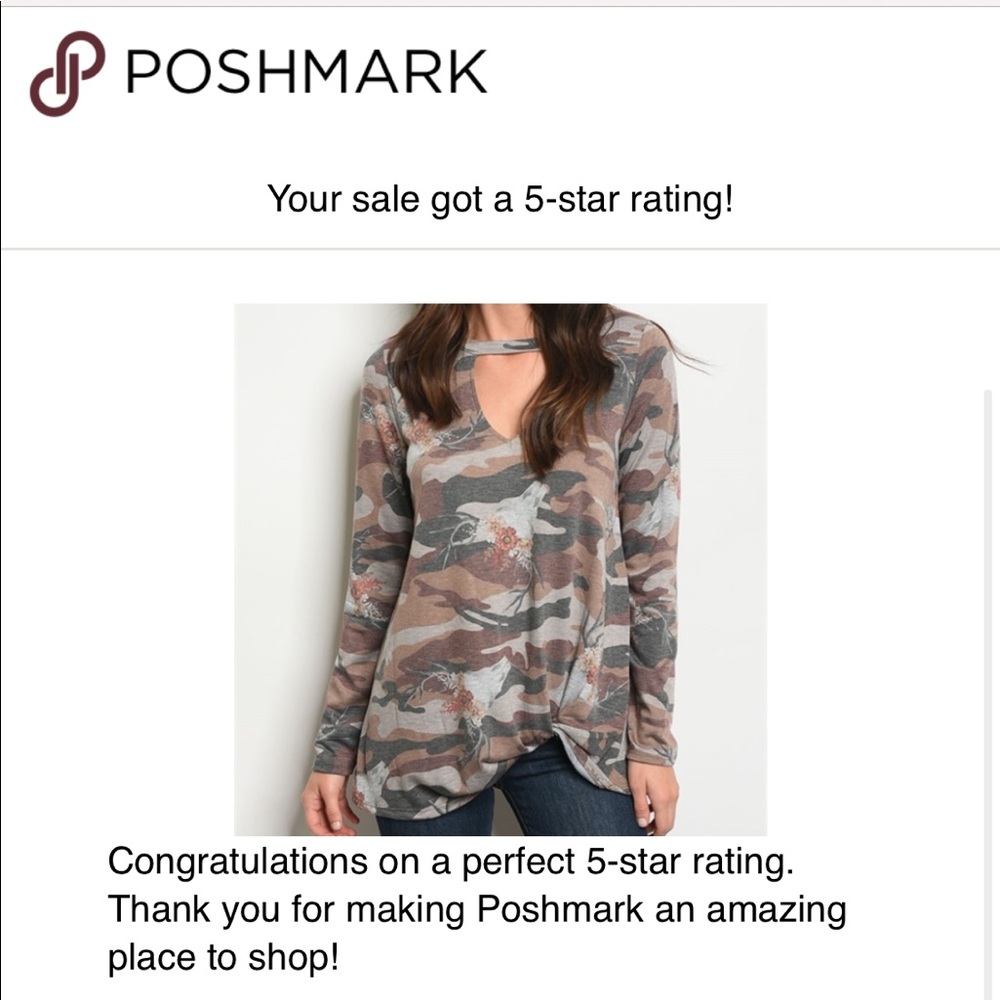Click the horizontal divider below the heading
Screen dimensions: 1000x1000
500,248
